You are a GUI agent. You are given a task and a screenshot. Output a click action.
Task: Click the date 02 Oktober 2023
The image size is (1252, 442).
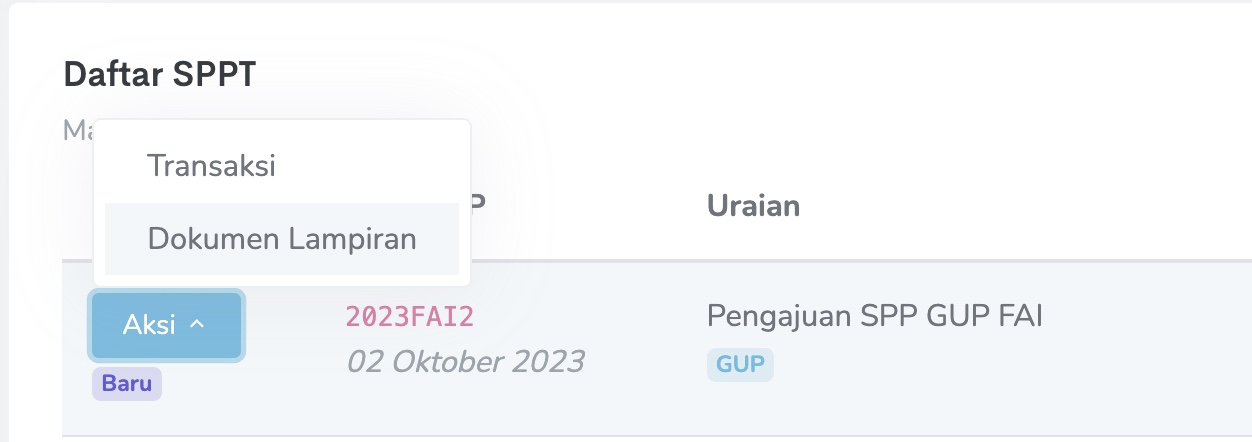[465, 361]
